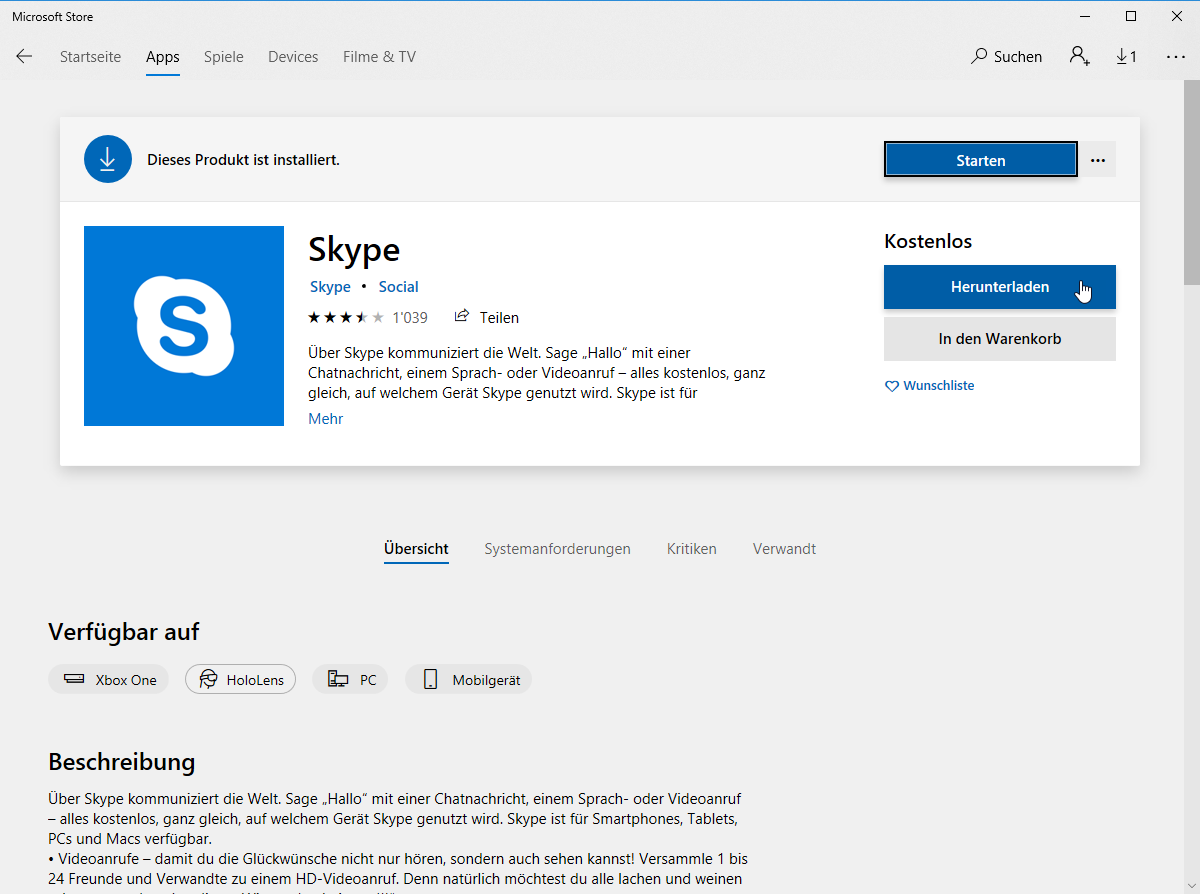The height and width of the screenshot is (894, 1200).
Task: Add to Wunschliste heart icon
Action: (x=892, y=386)
